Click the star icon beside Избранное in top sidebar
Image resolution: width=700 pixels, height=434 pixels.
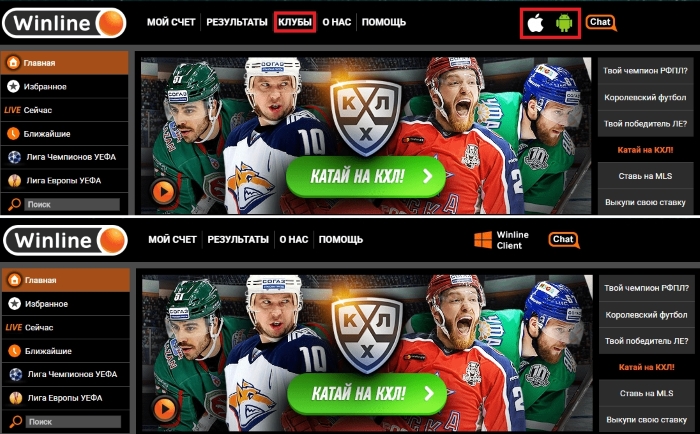pyautogui.click(x=13, y=87)
